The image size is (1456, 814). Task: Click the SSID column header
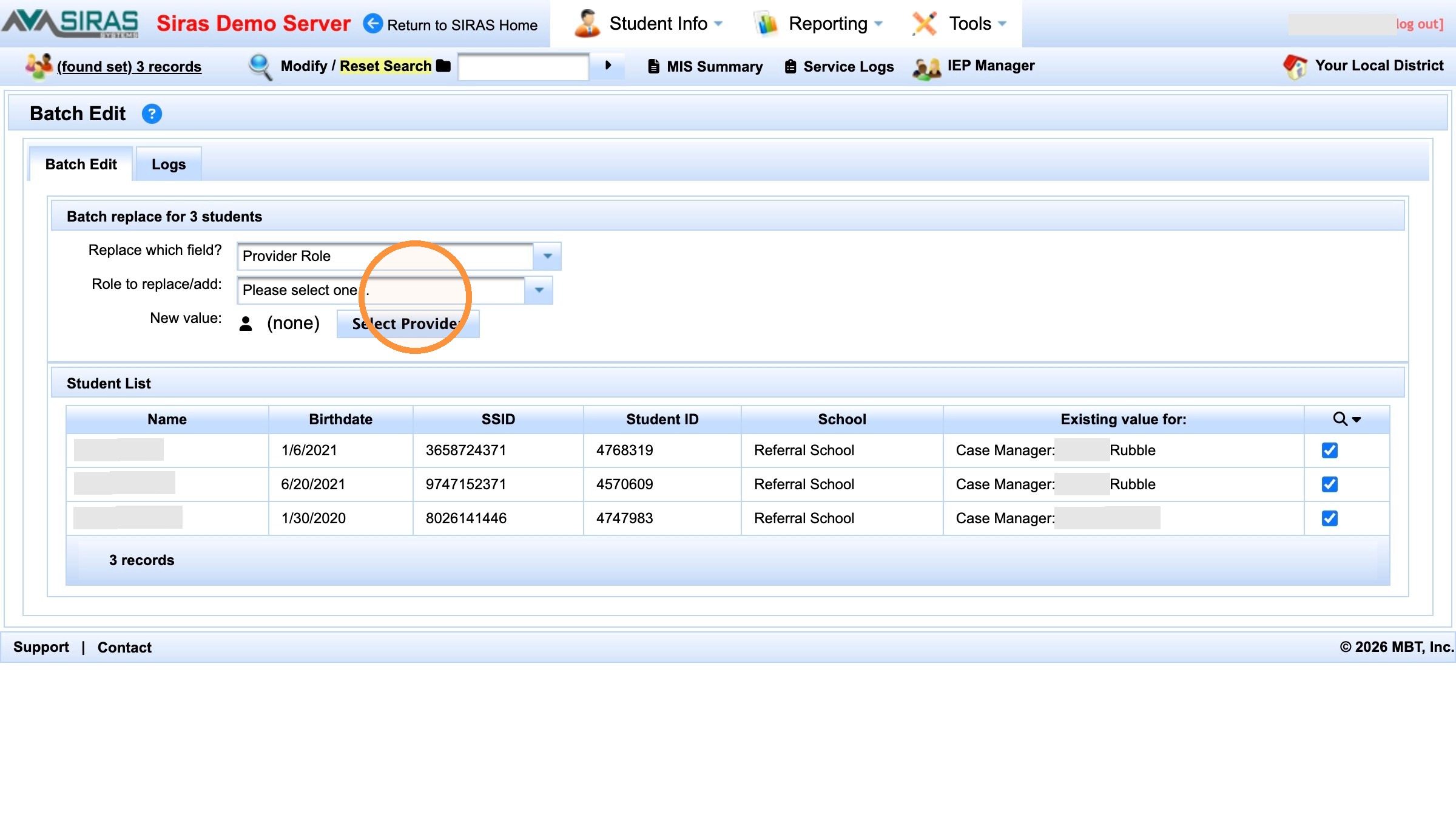tap(498, 419)
